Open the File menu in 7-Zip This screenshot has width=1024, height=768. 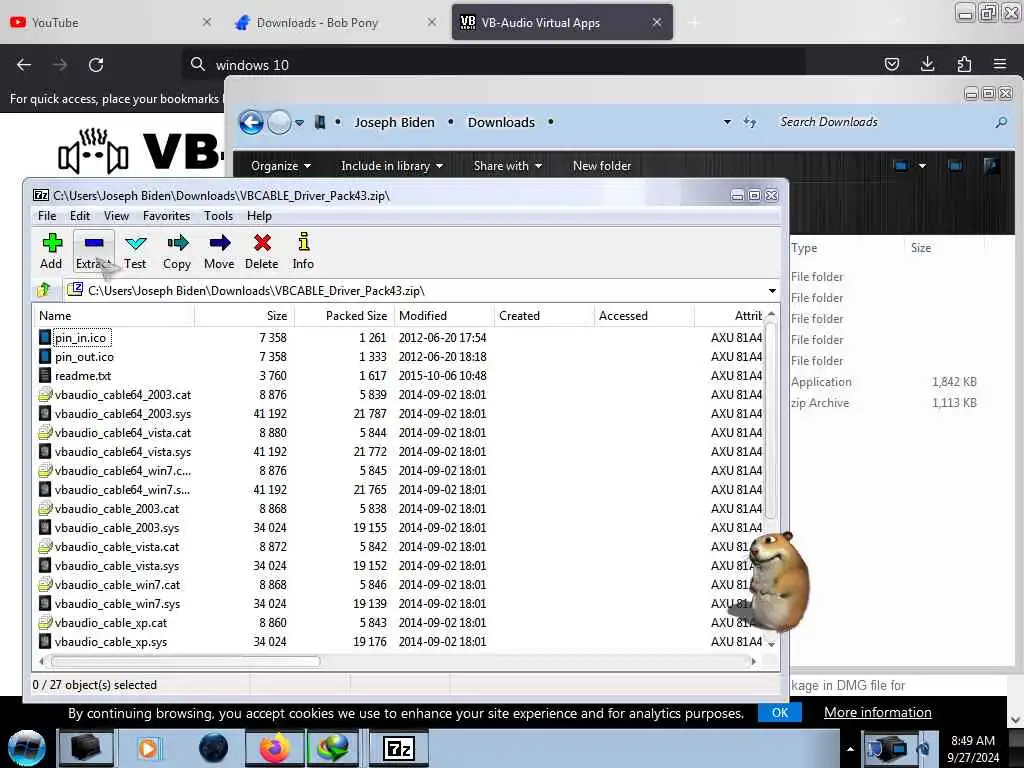tap(47, 216)
